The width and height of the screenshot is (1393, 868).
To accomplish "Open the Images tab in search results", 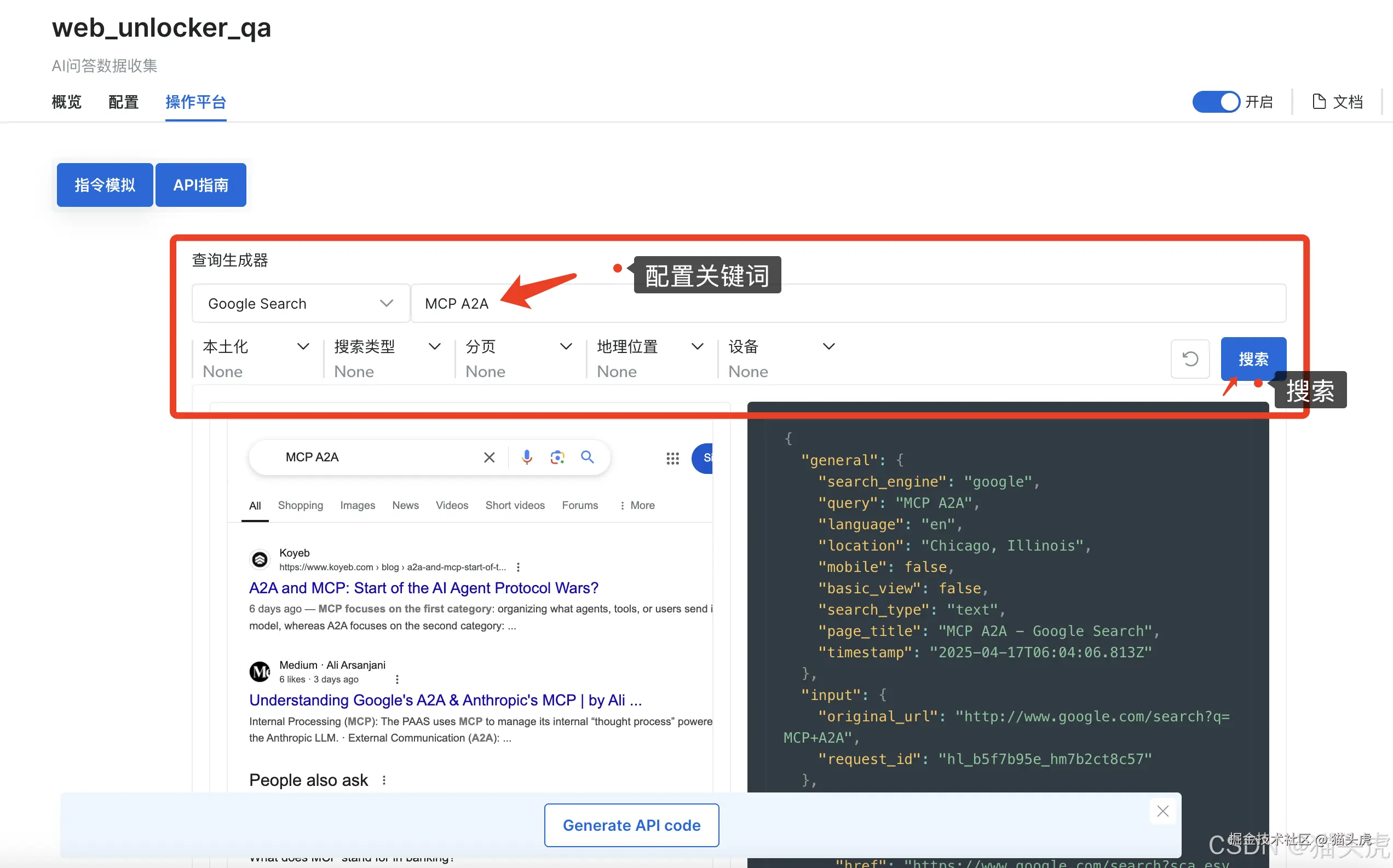I will tap(357, 505).
